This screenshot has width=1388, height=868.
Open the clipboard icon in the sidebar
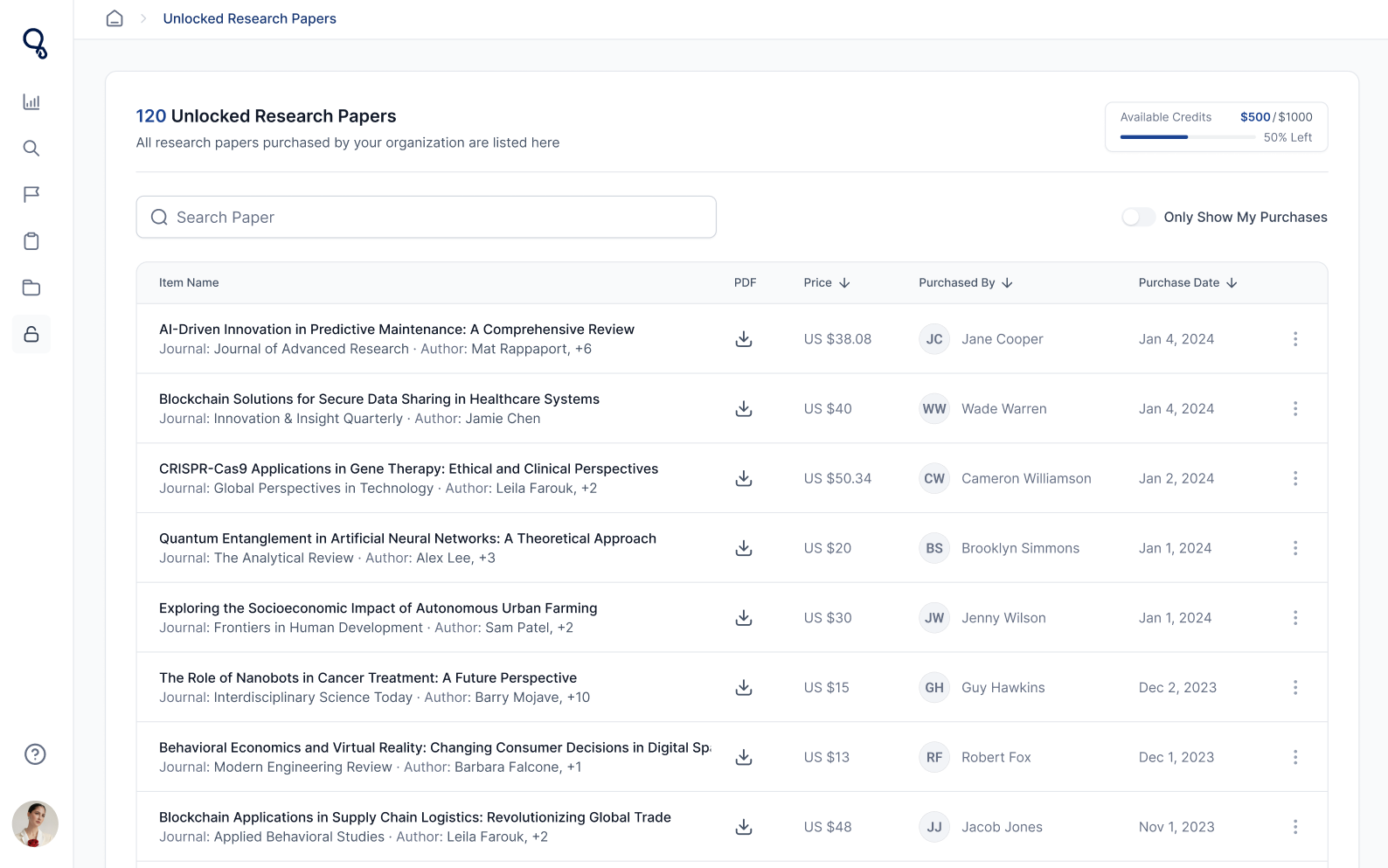[x=31, y=241]
